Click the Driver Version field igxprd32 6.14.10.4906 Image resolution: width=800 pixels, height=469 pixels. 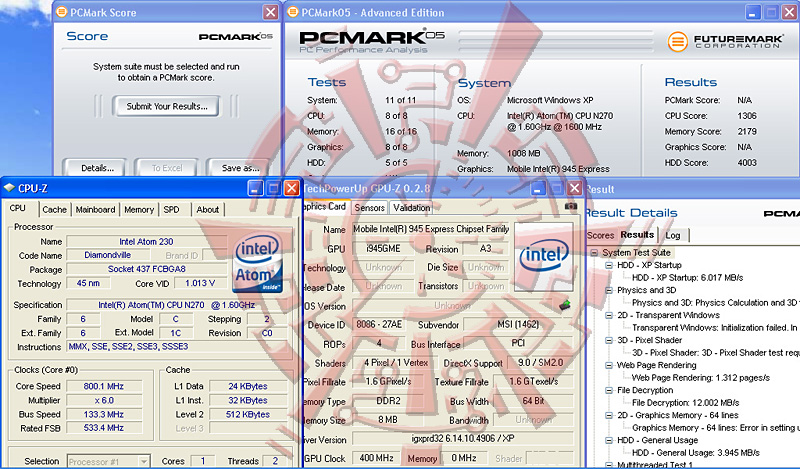point(463,438)
